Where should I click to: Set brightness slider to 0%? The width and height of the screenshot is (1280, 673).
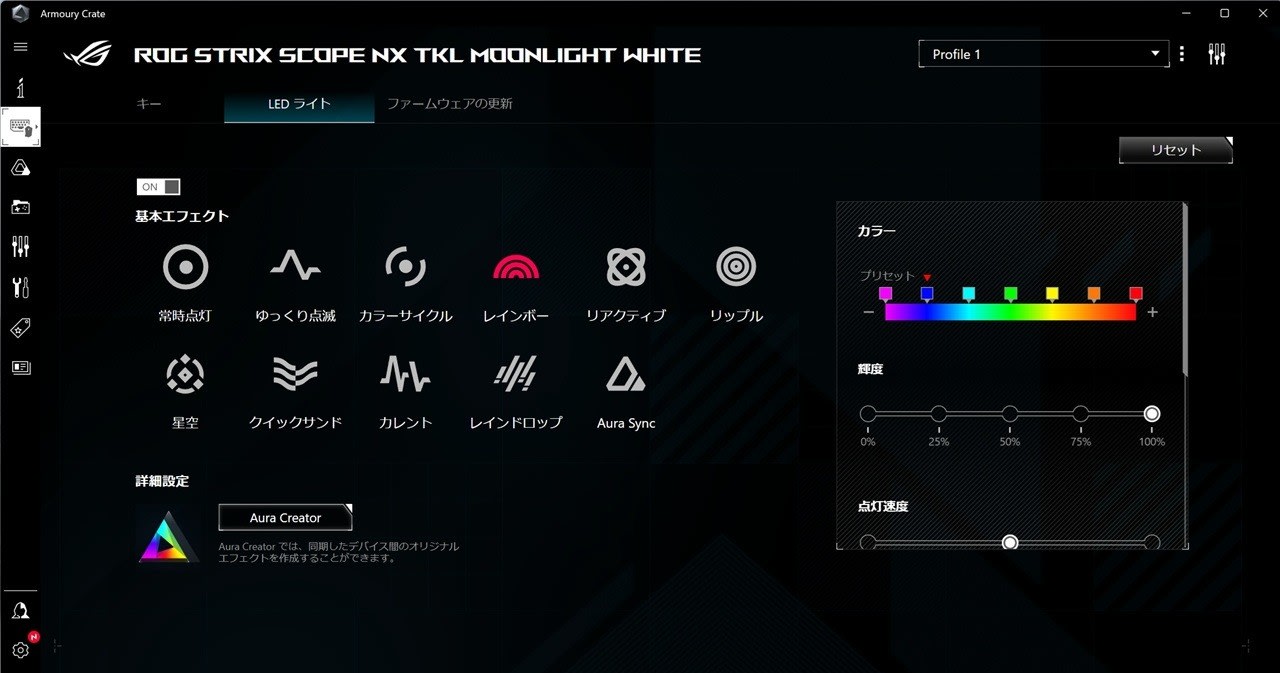coord(868,414)
